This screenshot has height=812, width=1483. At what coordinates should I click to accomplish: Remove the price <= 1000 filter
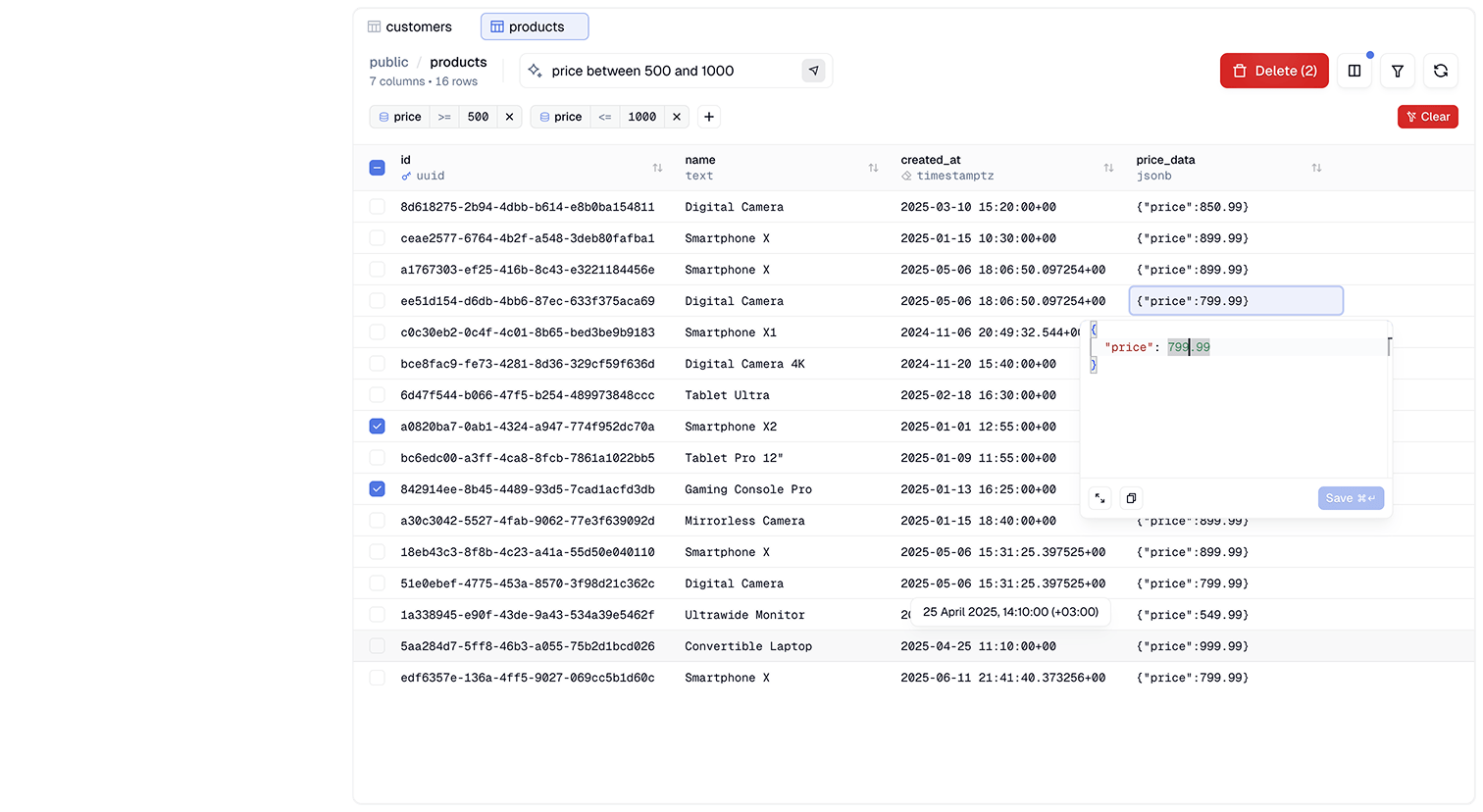[677, 117]
